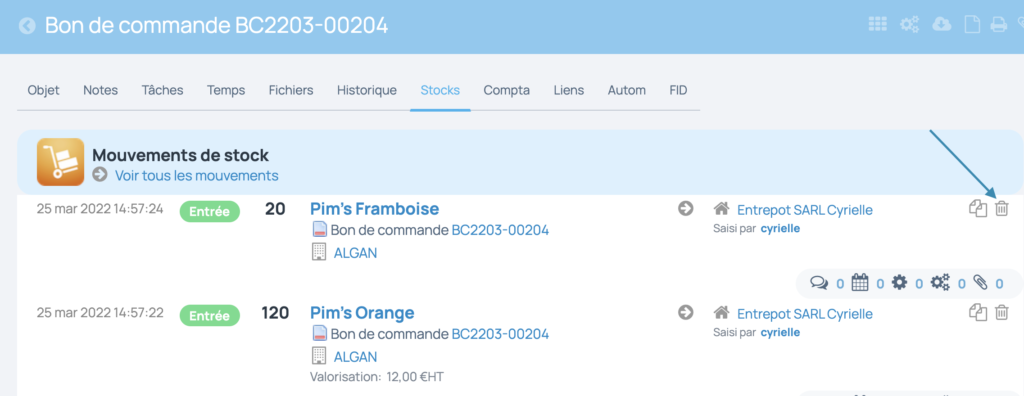Click the cloud download icon

942,25
